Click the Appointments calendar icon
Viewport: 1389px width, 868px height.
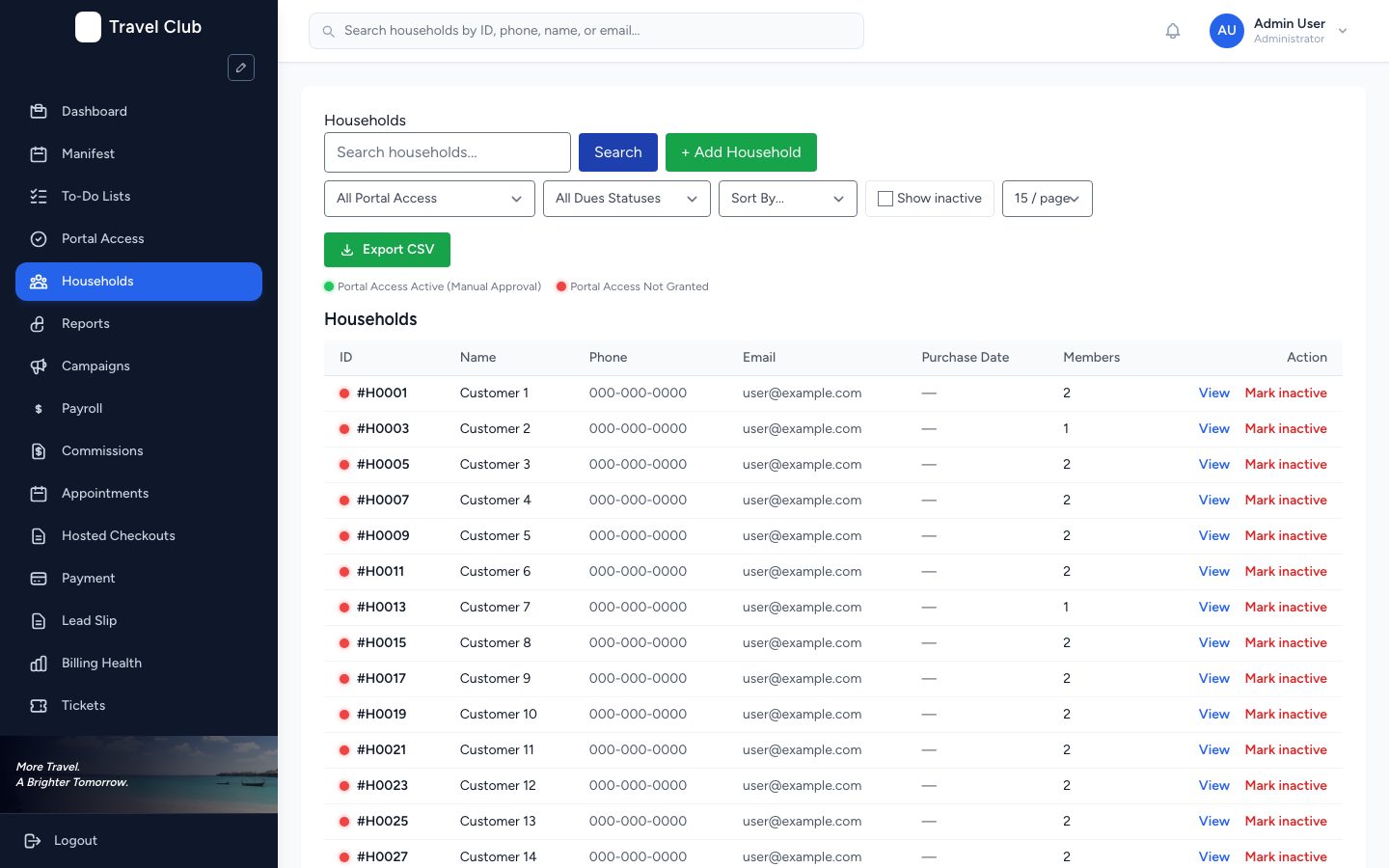coord(39,493)
